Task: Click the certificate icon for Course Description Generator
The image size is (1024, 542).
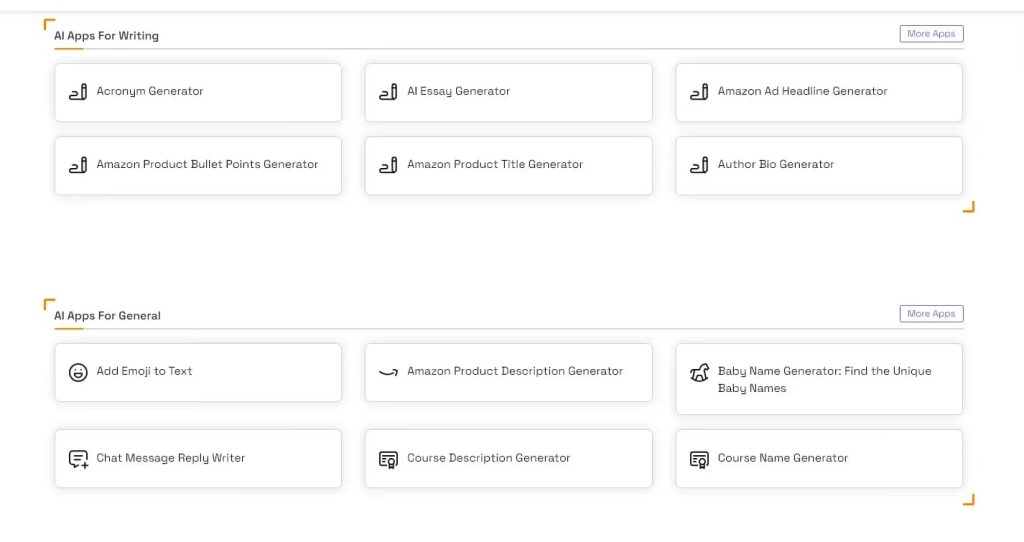Action: coord(388,459)
